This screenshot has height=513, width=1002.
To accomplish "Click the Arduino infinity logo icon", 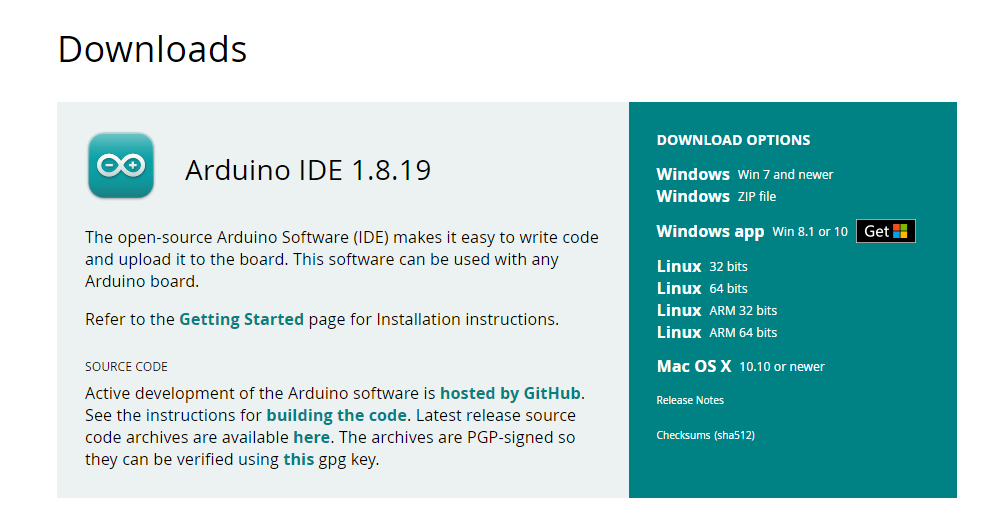I will (x=121, y=165).
